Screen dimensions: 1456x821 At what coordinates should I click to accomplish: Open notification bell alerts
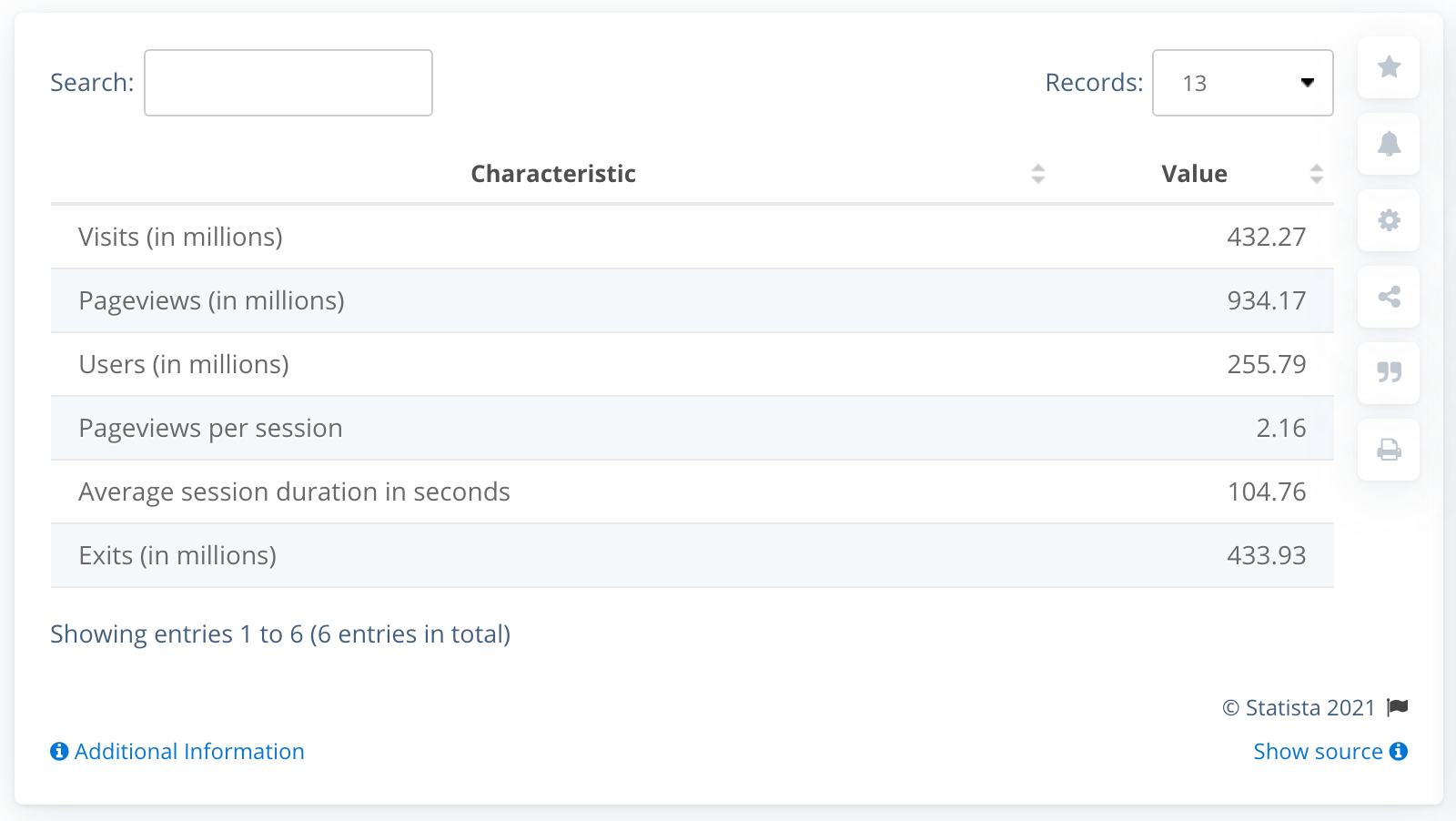(x=1389, y=144)
